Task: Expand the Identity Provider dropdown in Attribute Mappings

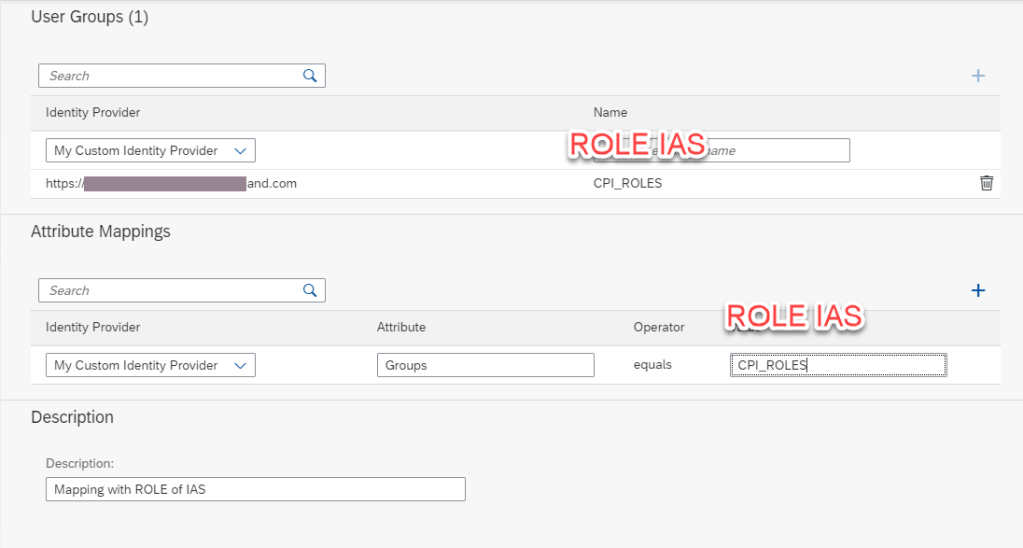Action: click(150, 366)
